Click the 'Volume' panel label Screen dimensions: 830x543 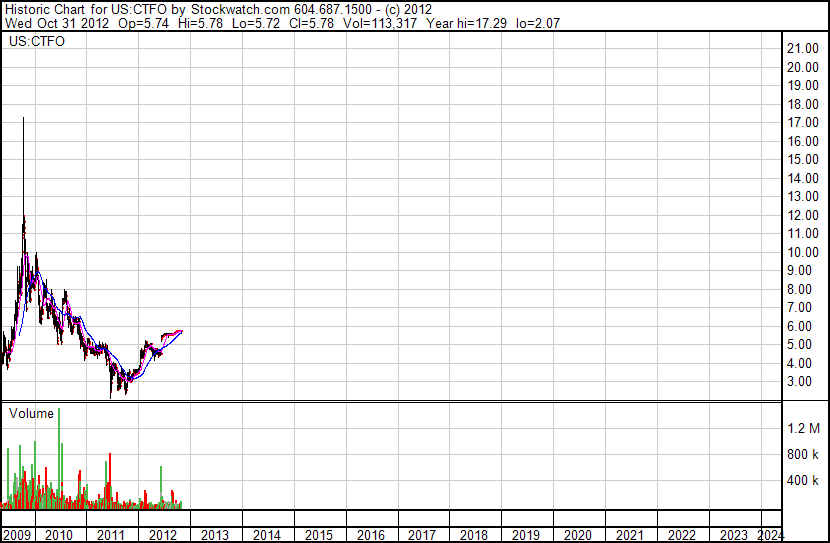pos(31,413)
